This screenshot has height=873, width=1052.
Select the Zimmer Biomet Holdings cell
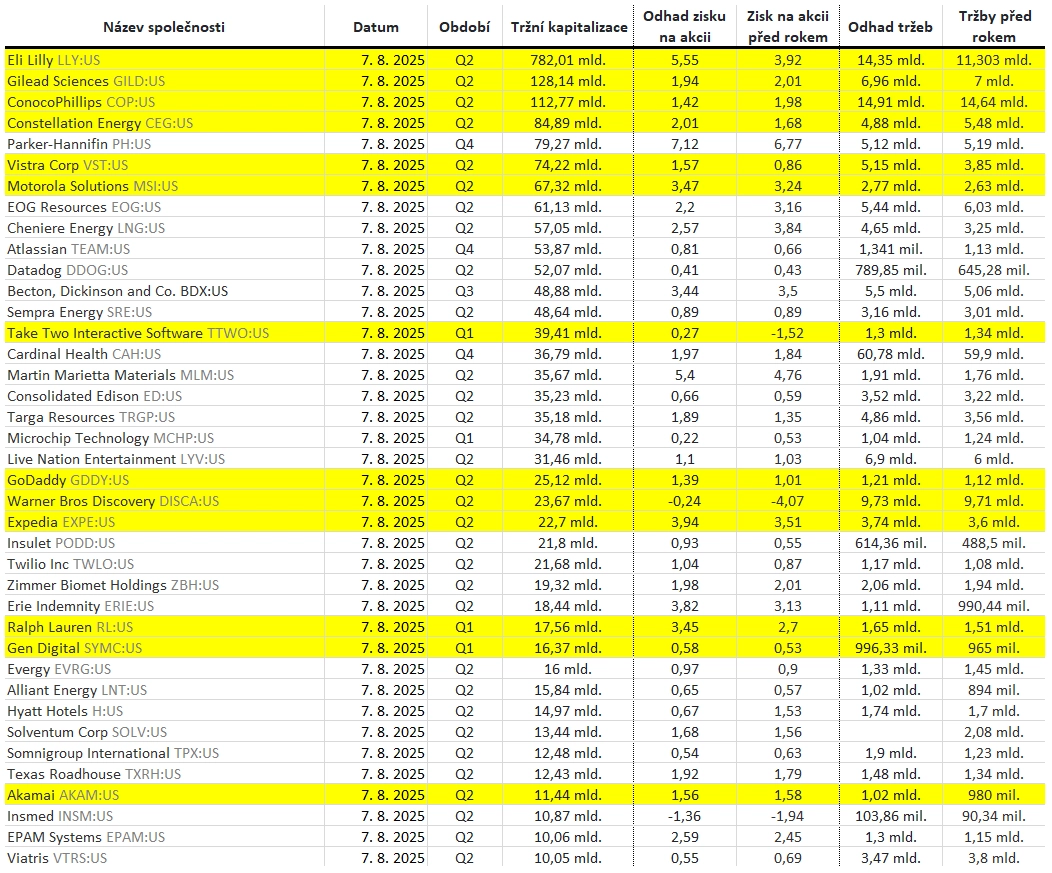click(164, 584)
